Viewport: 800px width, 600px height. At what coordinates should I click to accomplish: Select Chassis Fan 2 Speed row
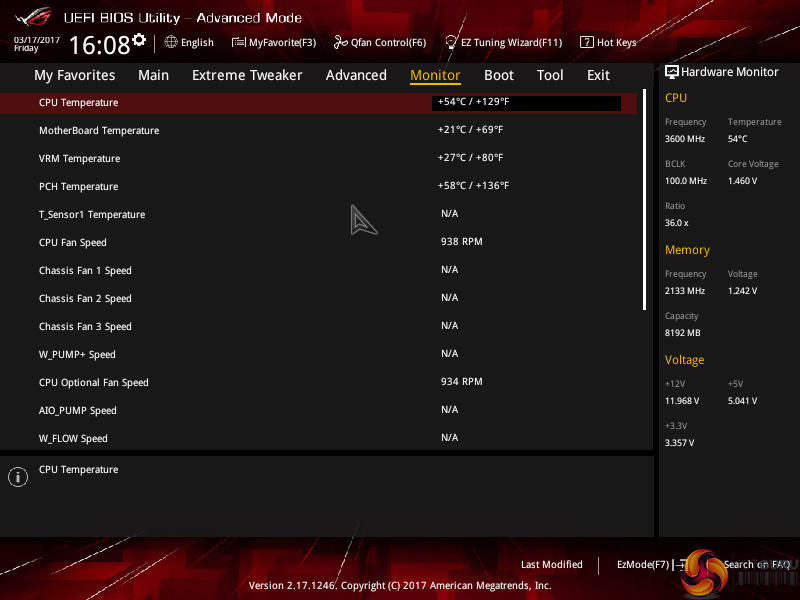tap(318, 299)
